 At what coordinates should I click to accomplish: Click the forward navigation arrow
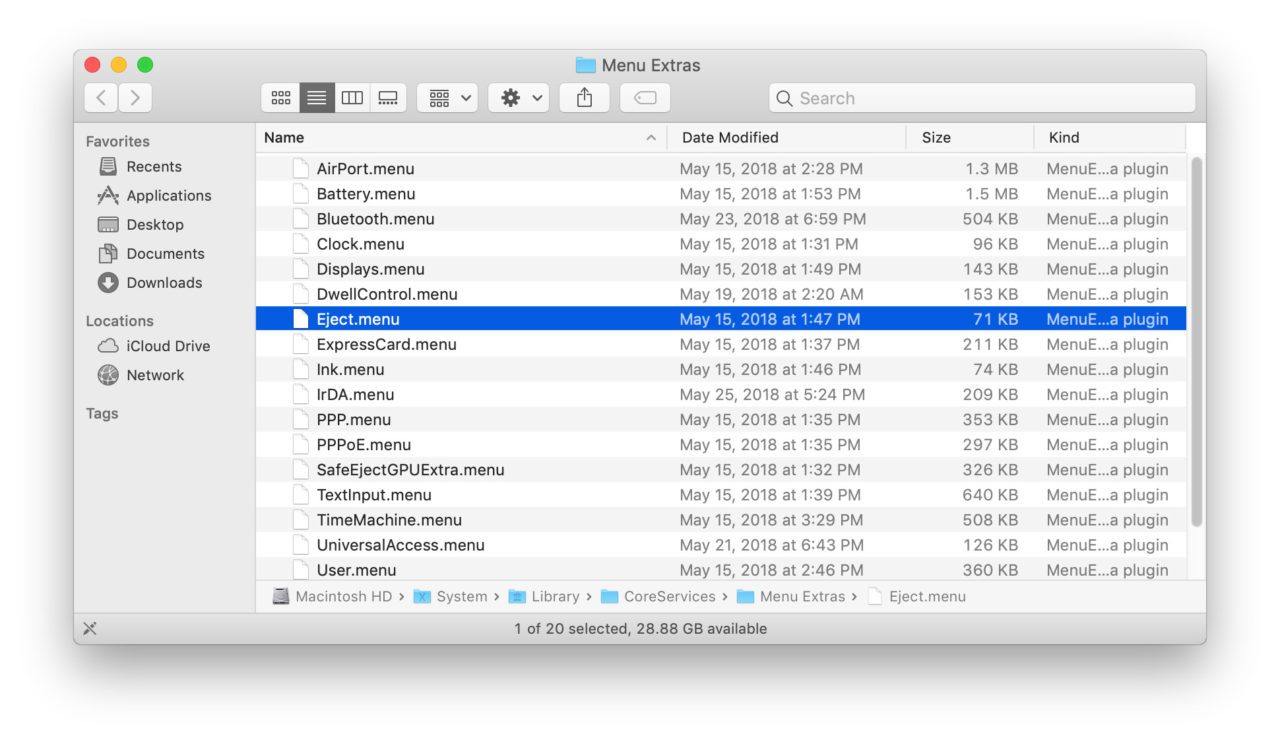tap(135, 97)
